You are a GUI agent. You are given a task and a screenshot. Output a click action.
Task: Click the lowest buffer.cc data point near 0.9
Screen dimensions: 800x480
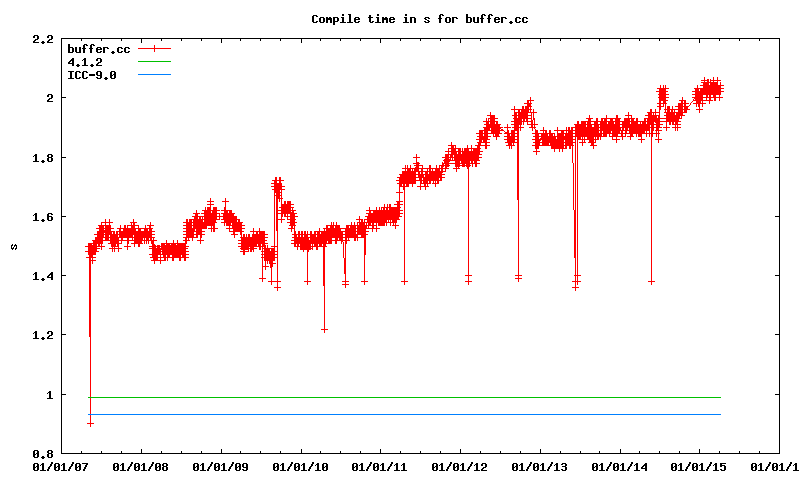tap(90, 423)
